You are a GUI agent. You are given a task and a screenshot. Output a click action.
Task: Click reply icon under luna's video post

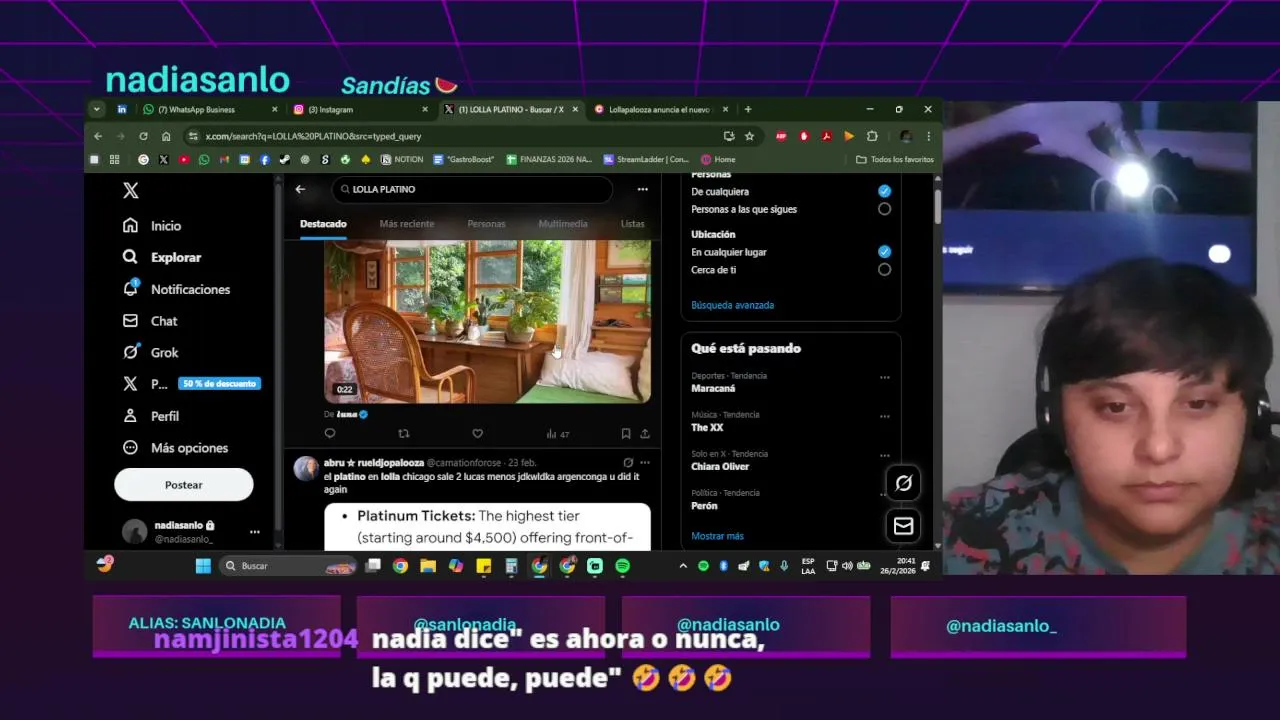click(x=330, y=433)
